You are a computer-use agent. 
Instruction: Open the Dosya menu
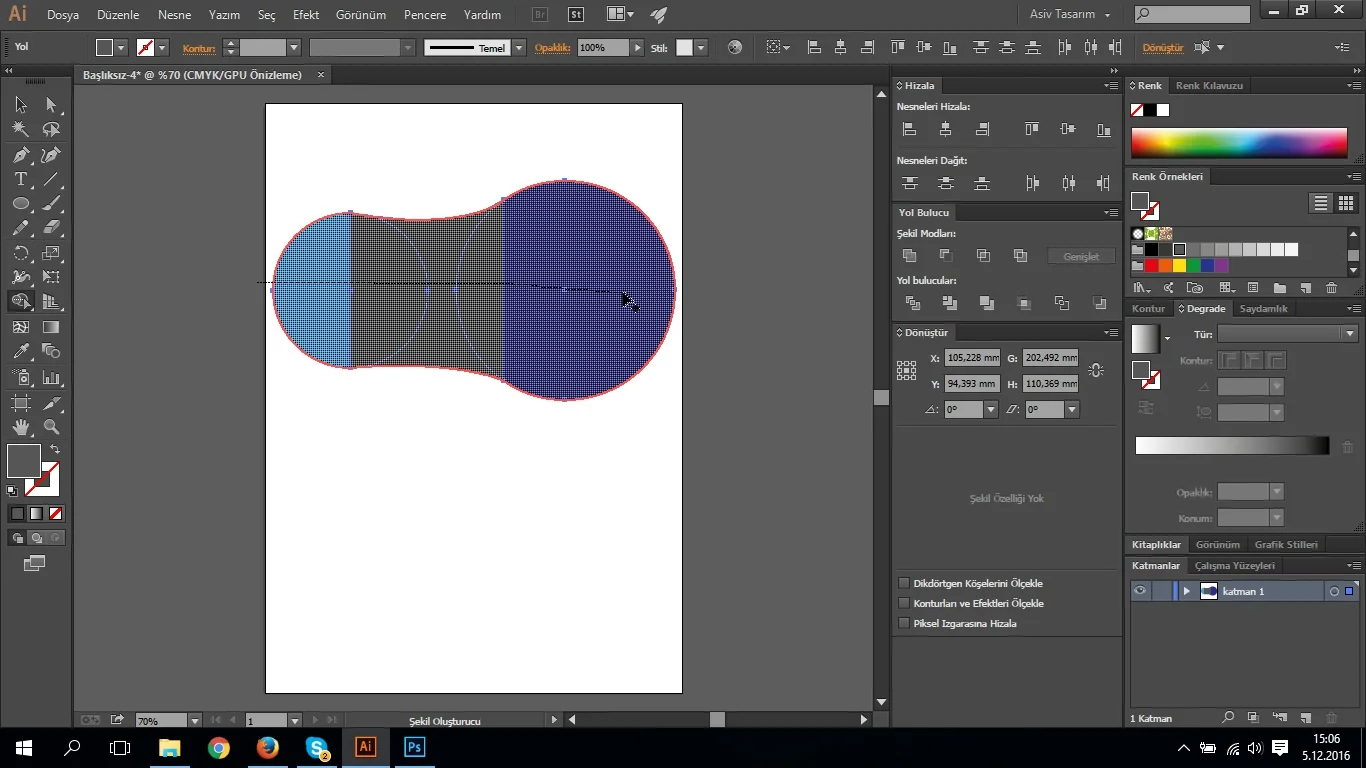63,15
